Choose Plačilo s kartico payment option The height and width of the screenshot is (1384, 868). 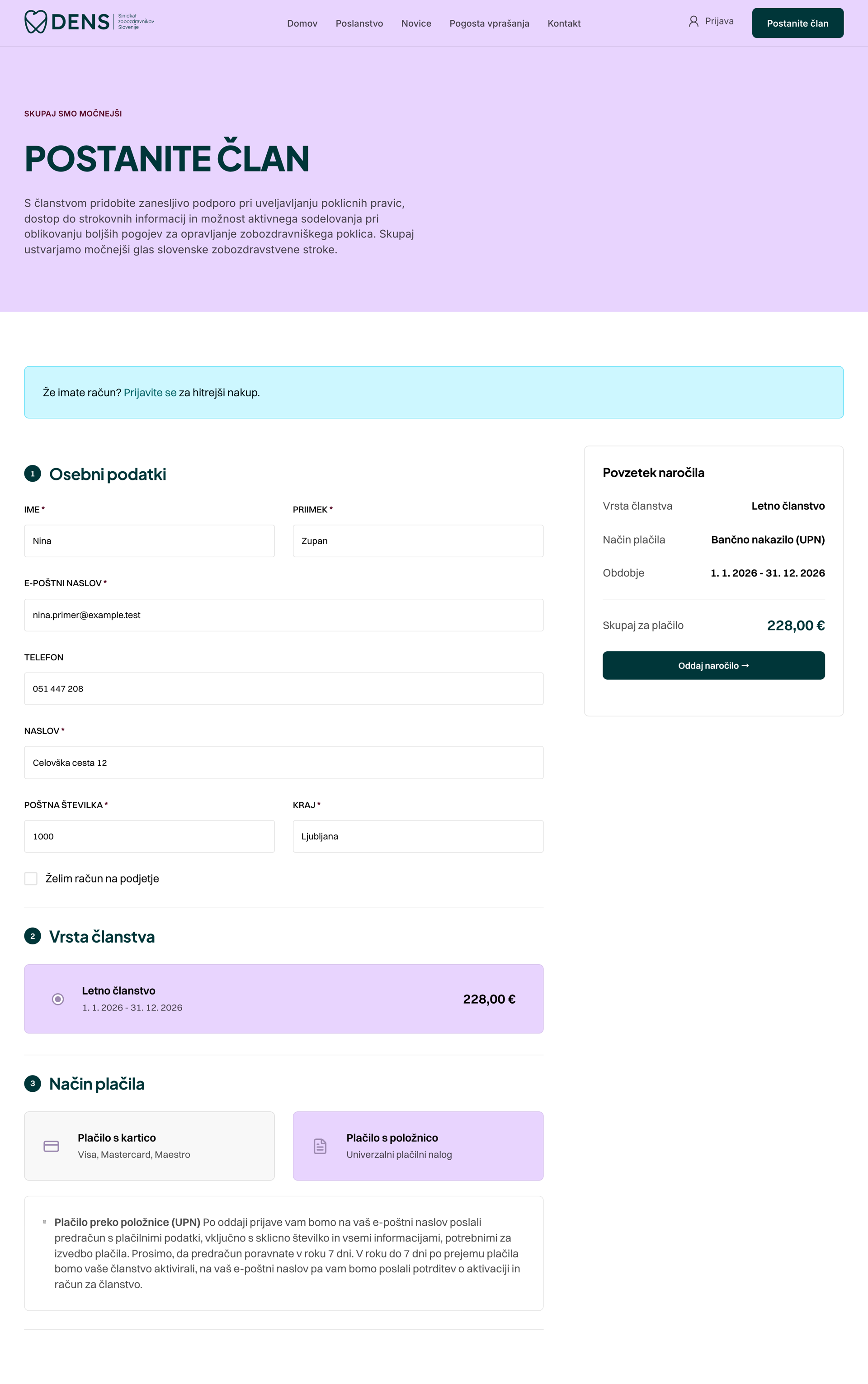point(149,1146)
